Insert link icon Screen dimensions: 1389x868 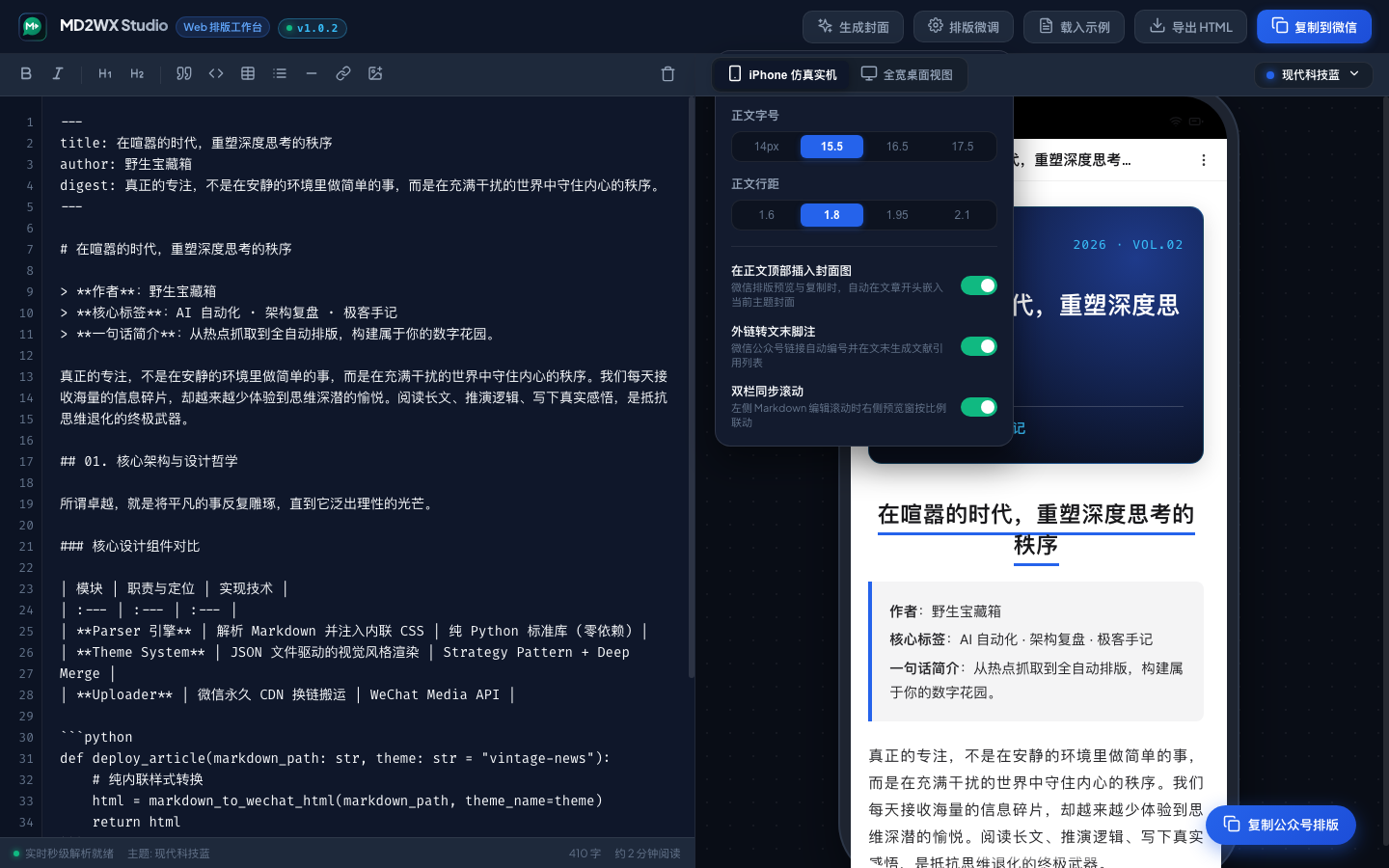[x=343, y=73]
